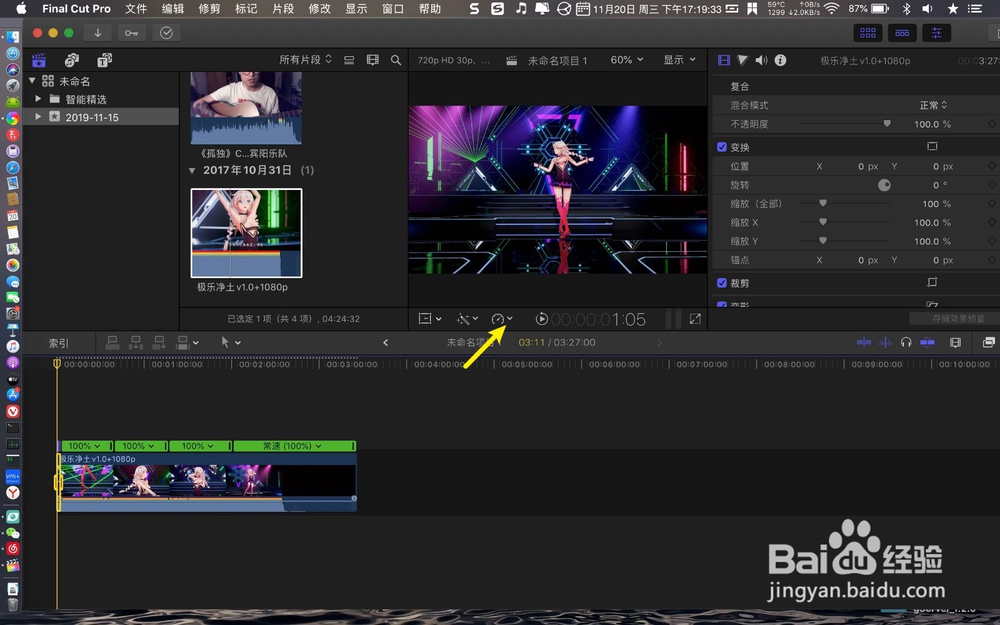Expand the 智能精选 folder

tap(38, 99)
